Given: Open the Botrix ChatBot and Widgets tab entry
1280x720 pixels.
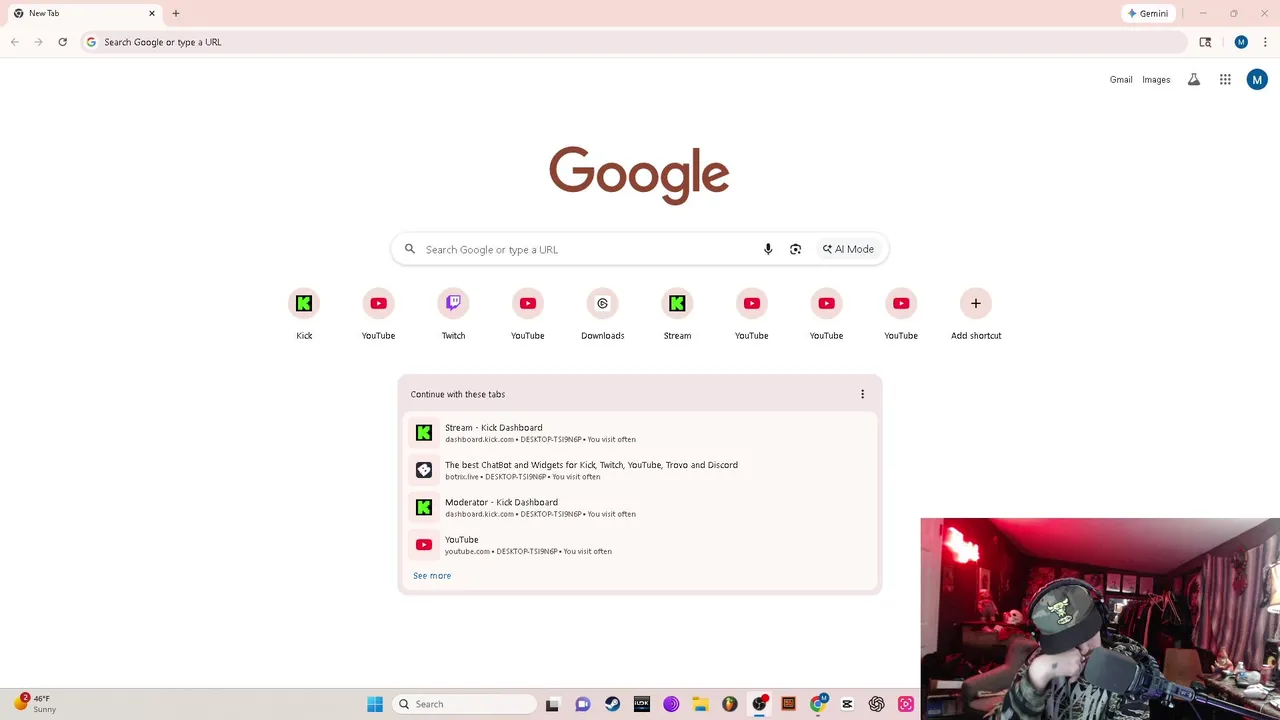Looking at the screenshot, I should click(640, 470).
